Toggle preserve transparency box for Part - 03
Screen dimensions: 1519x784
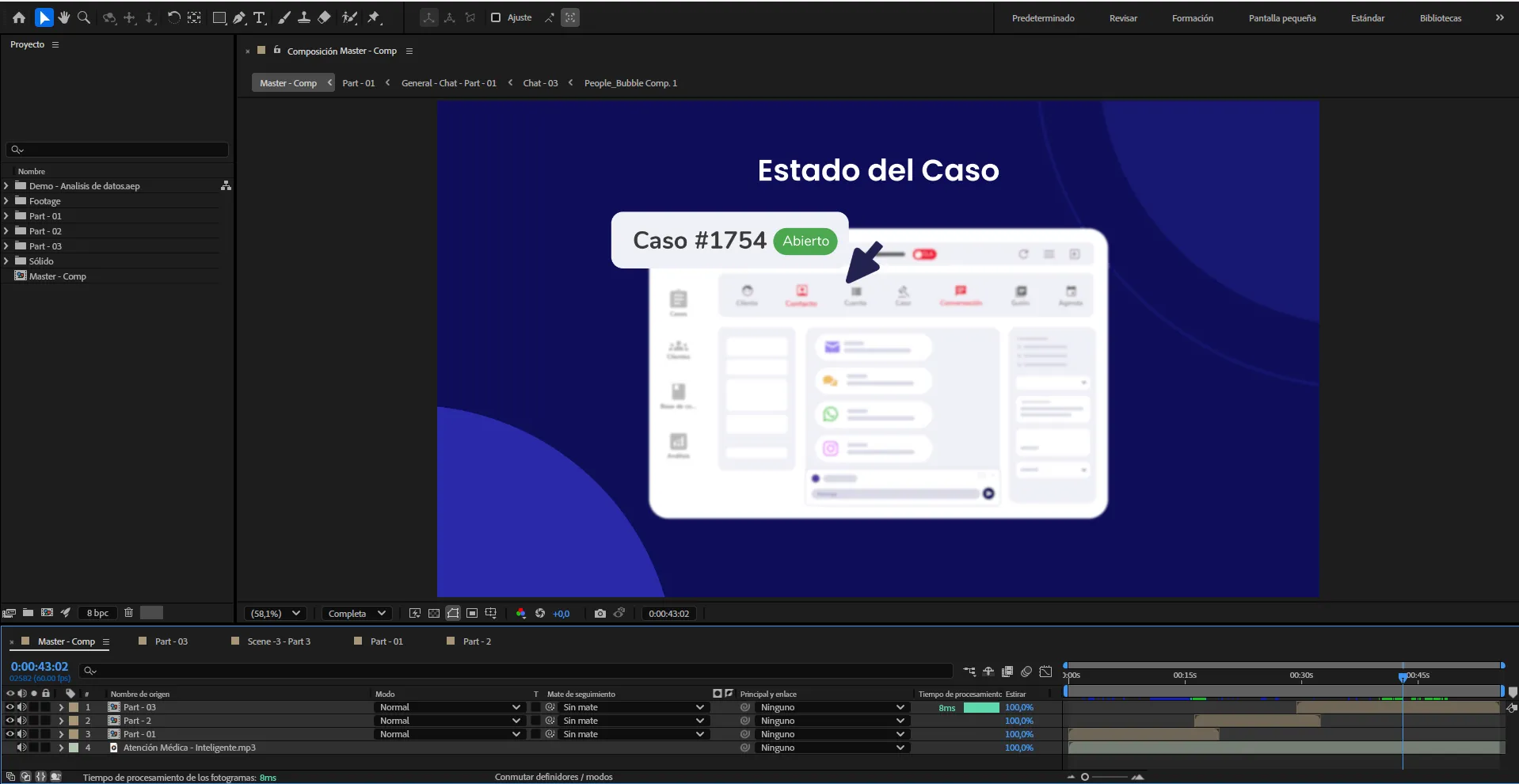pos(535,707)
